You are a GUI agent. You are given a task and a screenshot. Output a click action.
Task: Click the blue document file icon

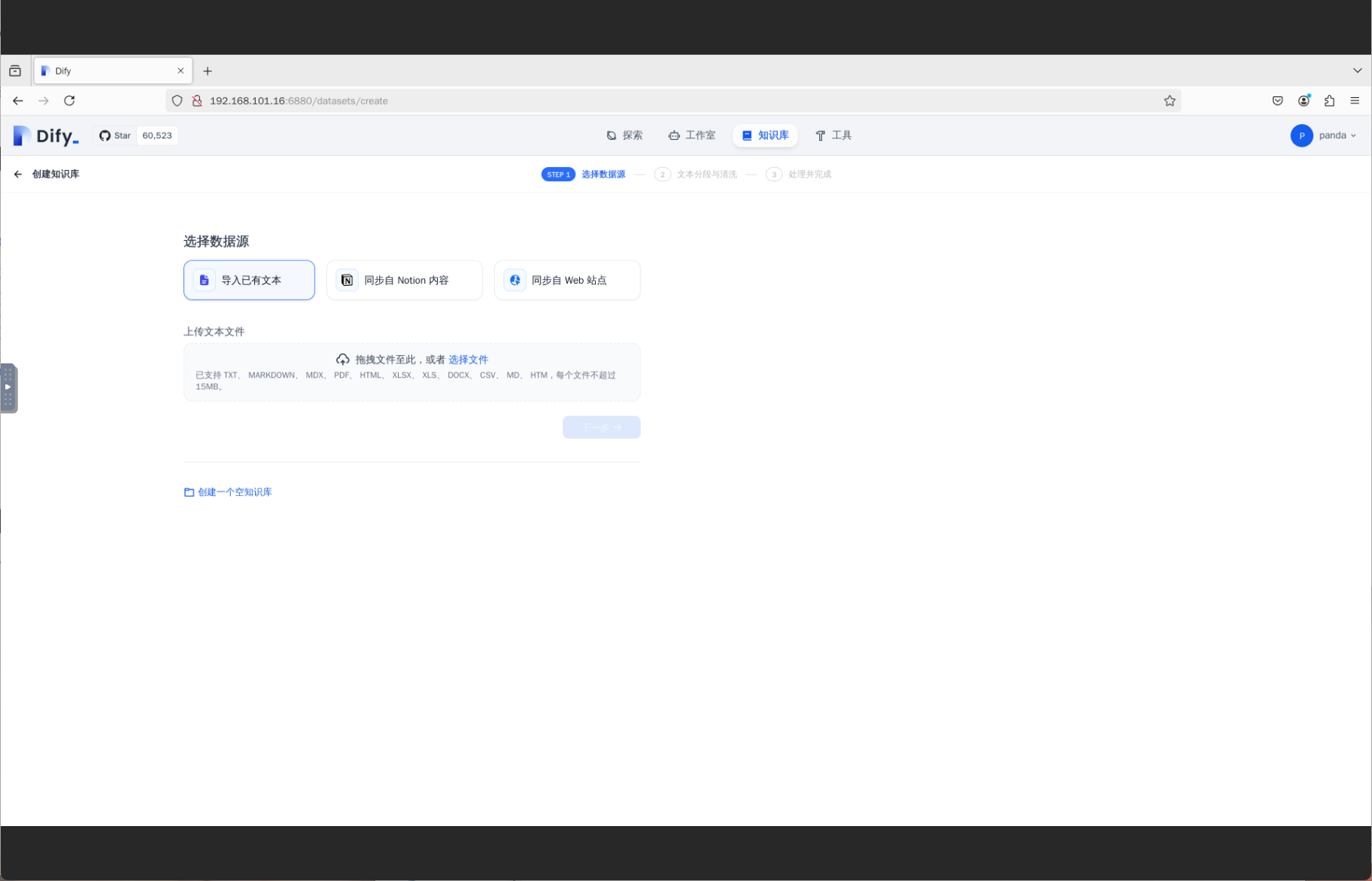pyautogui.click(x=204, y=280)
